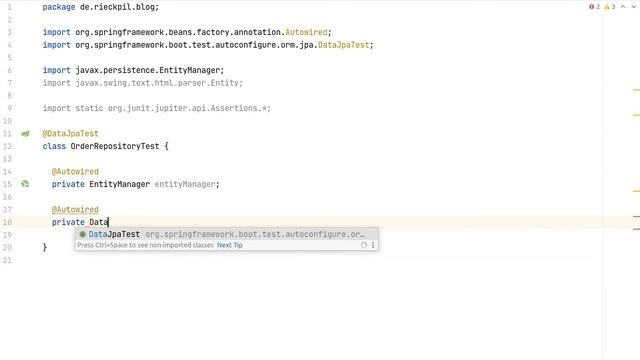Click Autowired in the line 3 import
640x360 pixels.
306,32
